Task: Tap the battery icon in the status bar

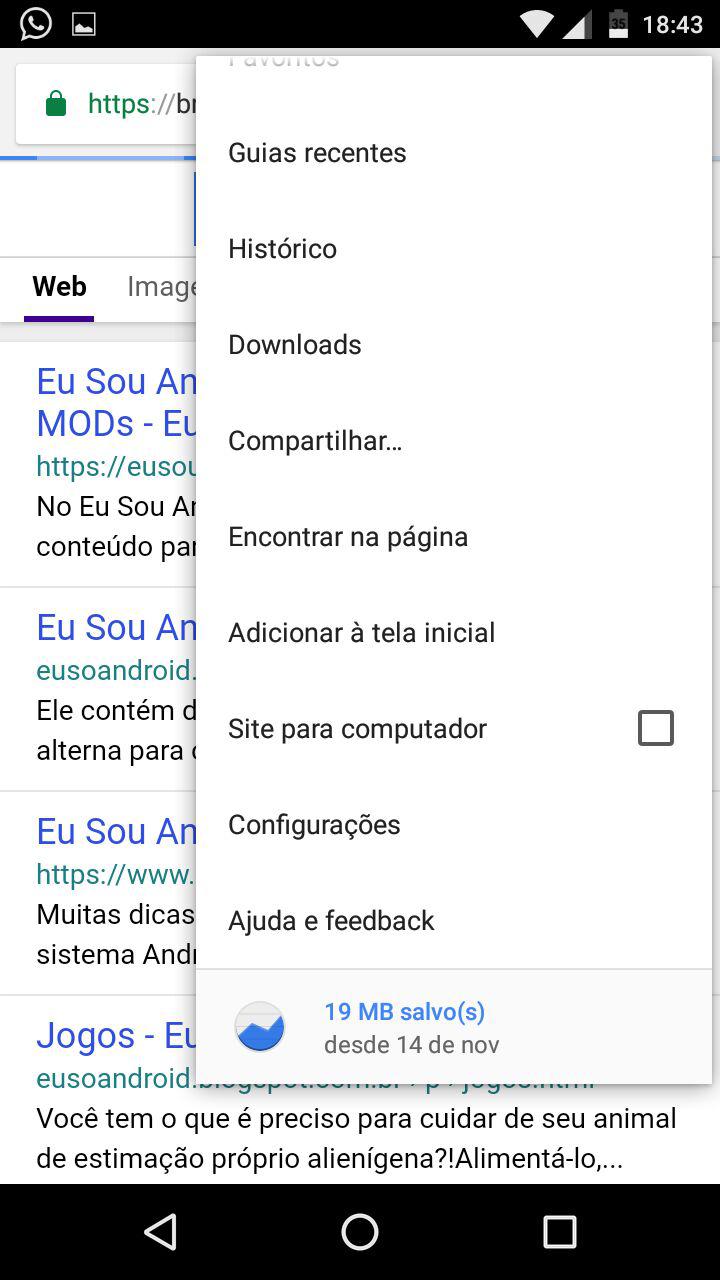Action: click(618, 24)
